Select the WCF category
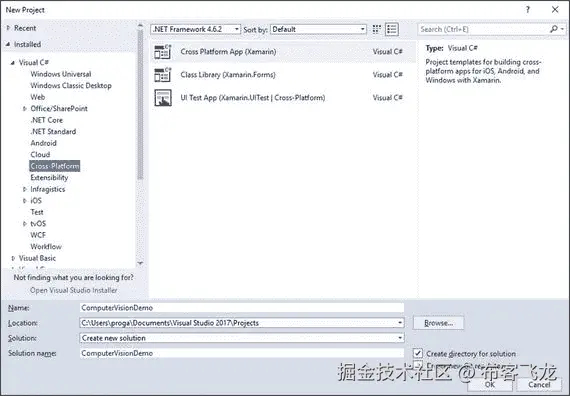 point(38,235)
